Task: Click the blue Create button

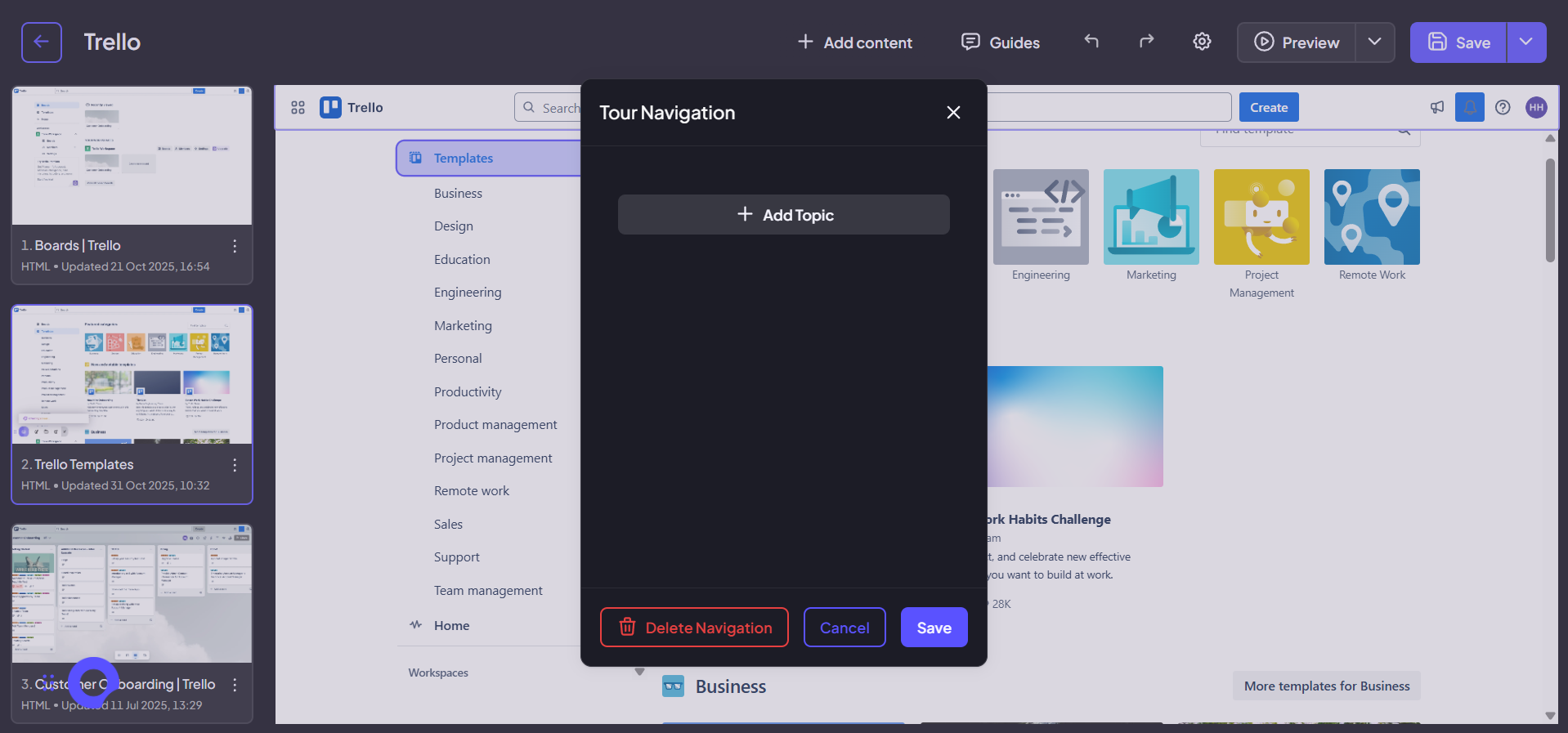Action: click(x=1269, y=107)
